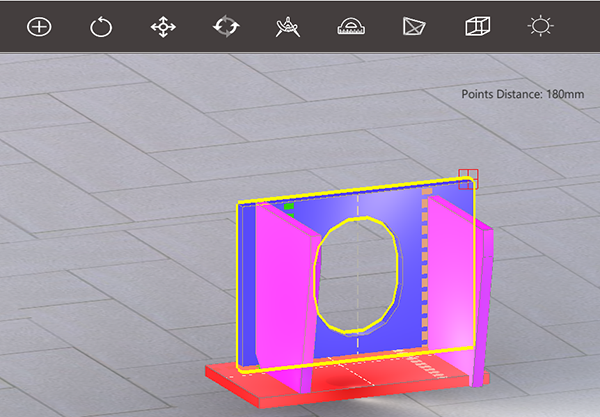The image size is (600, 417).
Task: Select the yellow top edge of plate
Action: point(356,191)
